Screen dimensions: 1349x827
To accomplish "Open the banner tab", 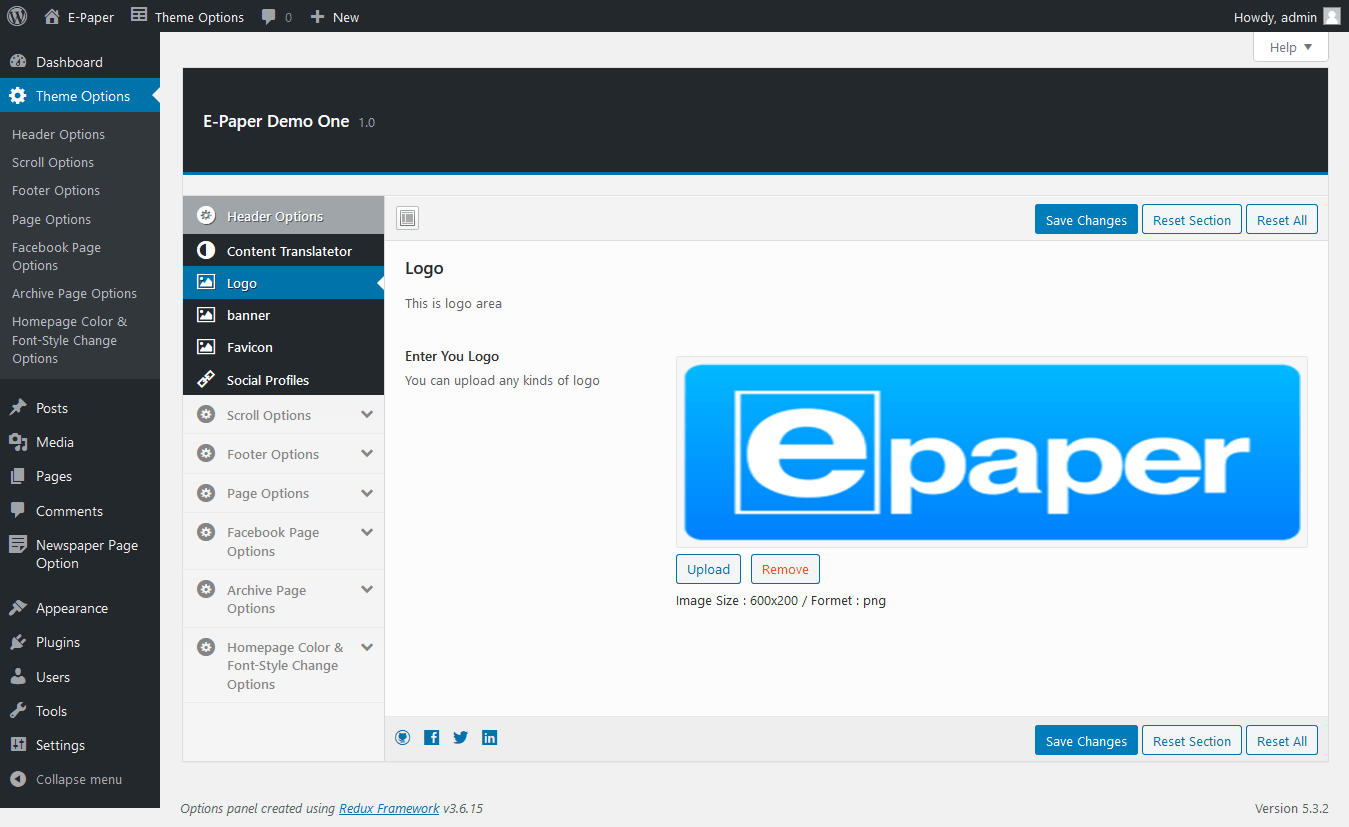I will coord(284,315).
